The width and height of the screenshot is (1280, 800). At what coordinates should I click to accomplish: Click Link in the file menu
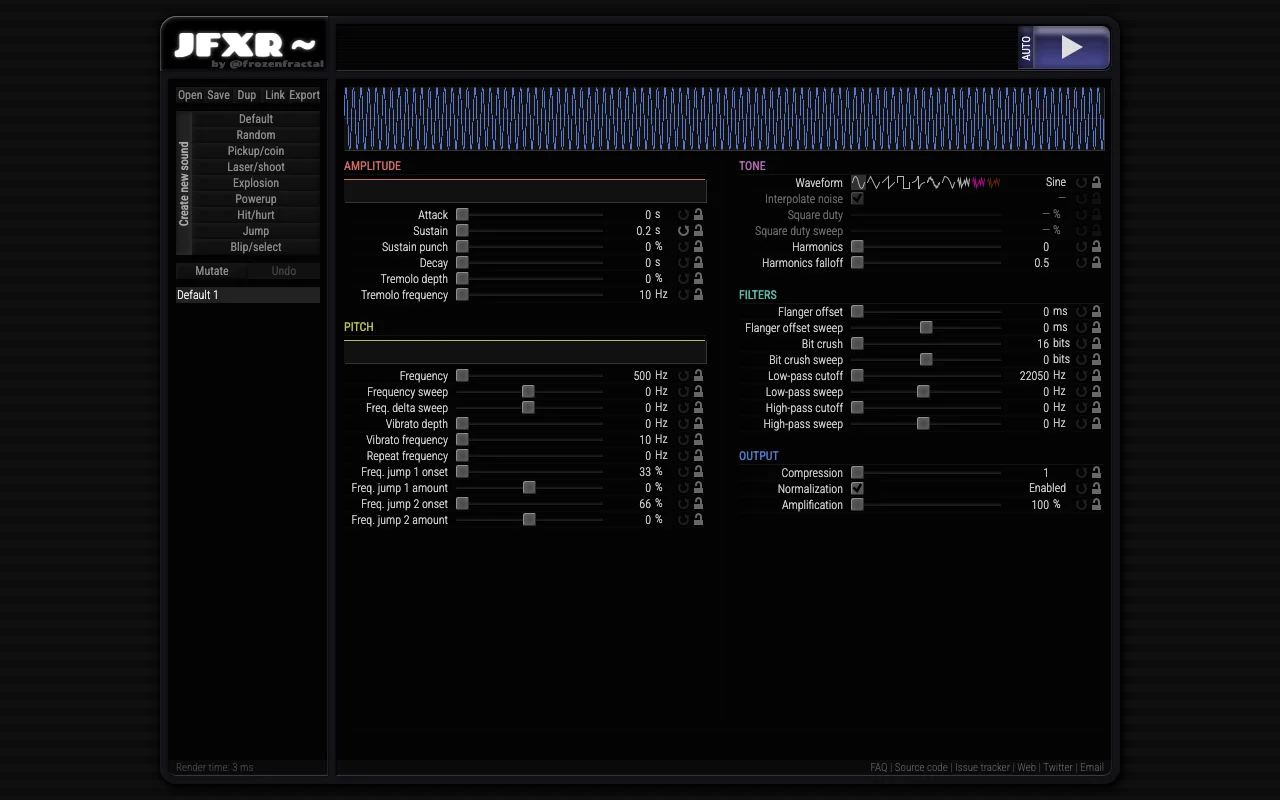pyautogui.click(x=275, y=95)
